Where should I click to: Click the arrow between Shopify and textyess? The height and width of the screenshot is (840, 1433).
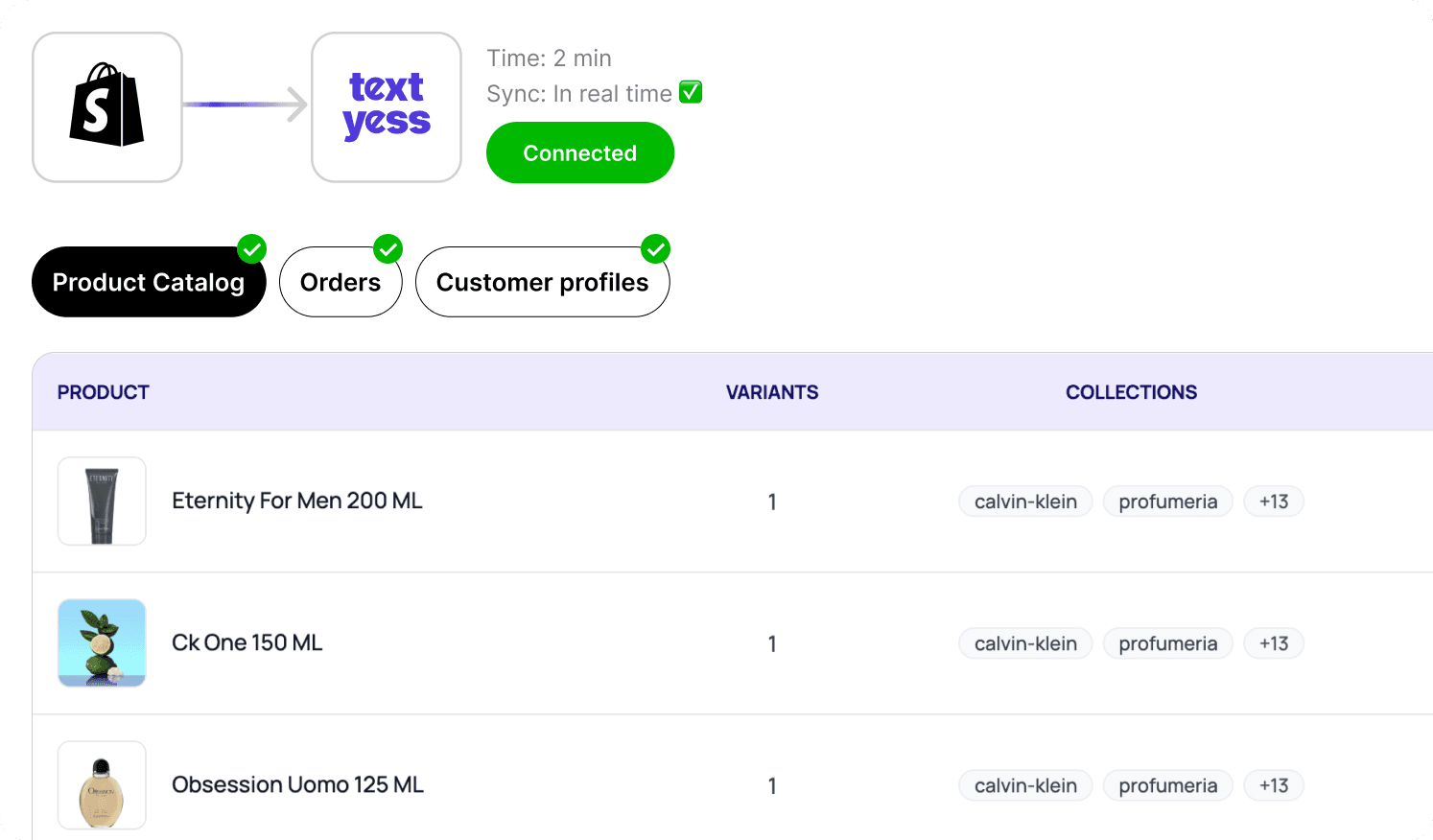click(247, 105)
